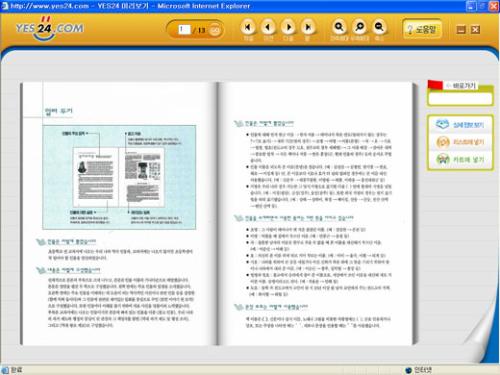Click the Internet Explorer title bar icon
This screenshot has height=375, width=500.
[5, 6]
